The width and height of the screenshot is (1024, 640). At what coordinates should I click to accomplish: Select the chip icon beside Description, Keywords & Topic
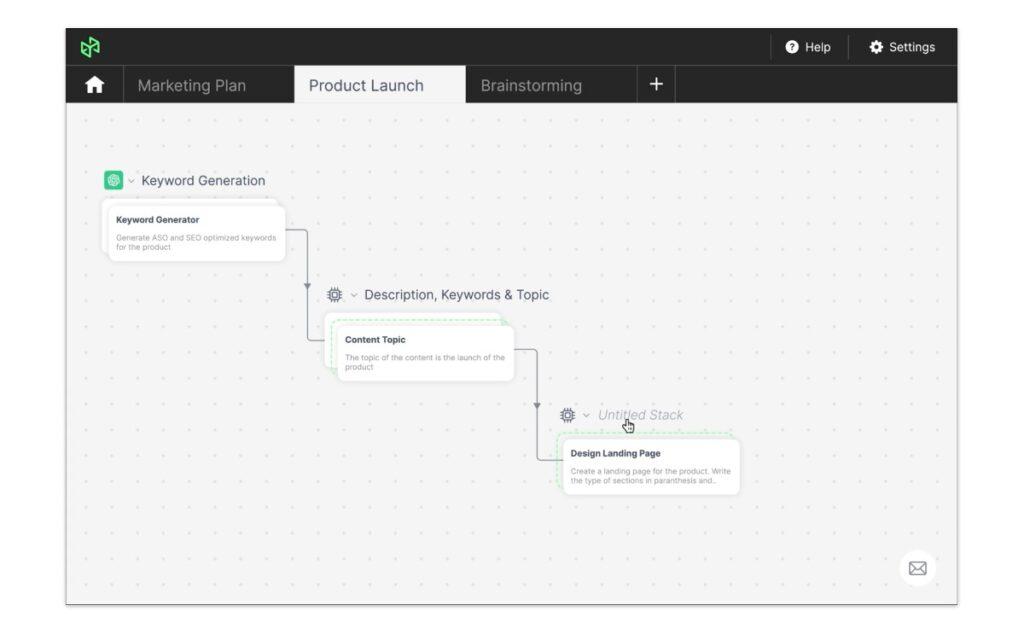(x=334, y=294)
